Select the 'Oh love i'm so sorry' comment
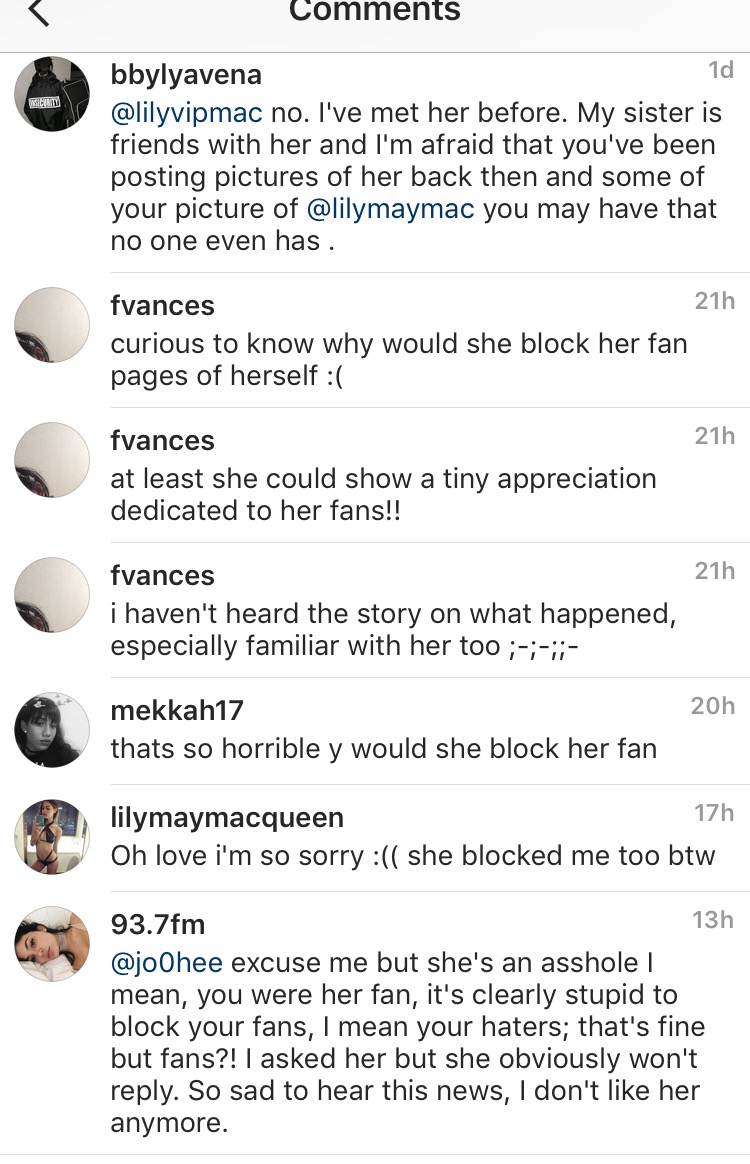This screenshot has height=1164, width=750. click(x=412, y=856)
